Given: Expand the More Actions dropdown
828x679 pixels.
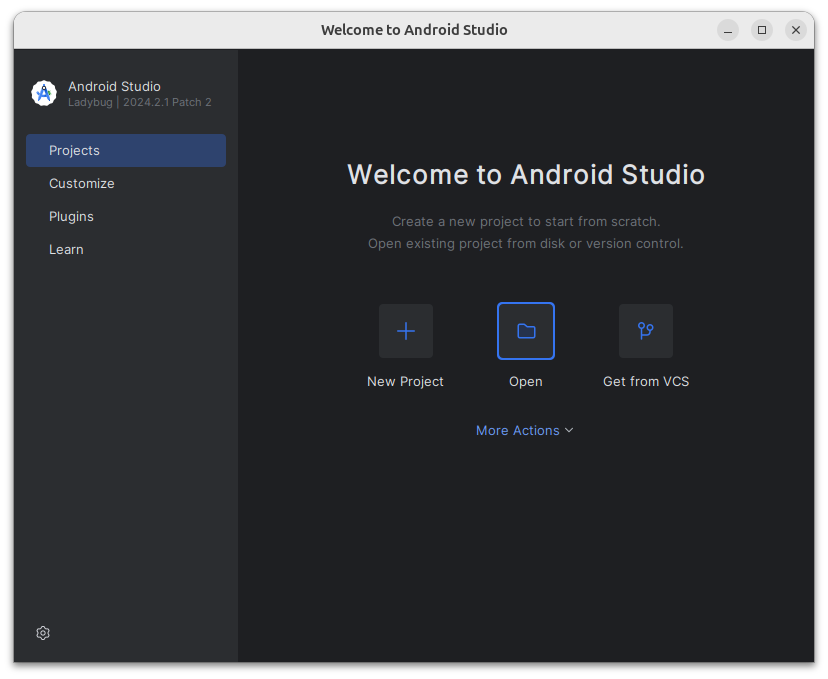Looking at the screenshot, I should pyautogui.click(x=525, y=430).
